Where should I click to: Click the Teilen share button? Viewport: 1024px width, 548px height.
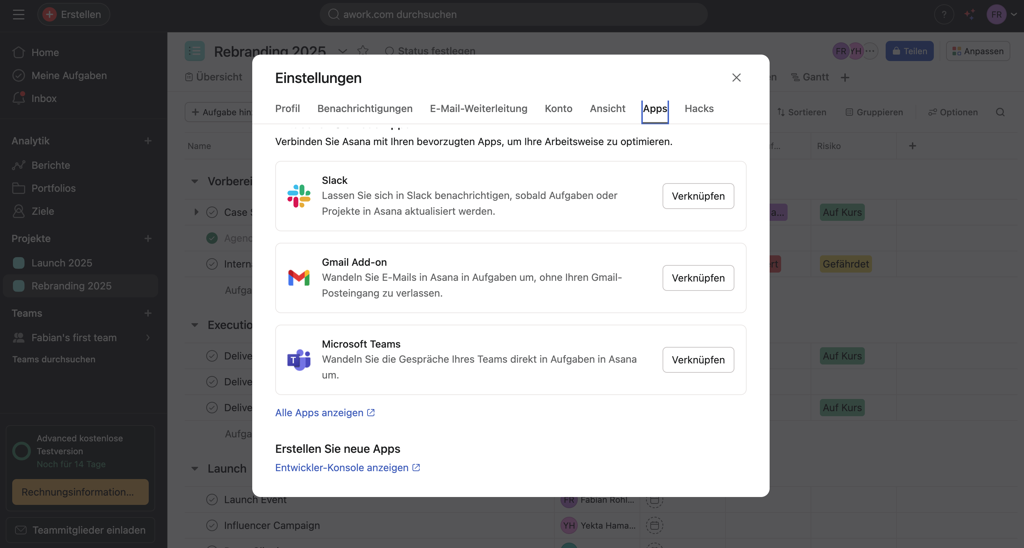coord(910,51)
